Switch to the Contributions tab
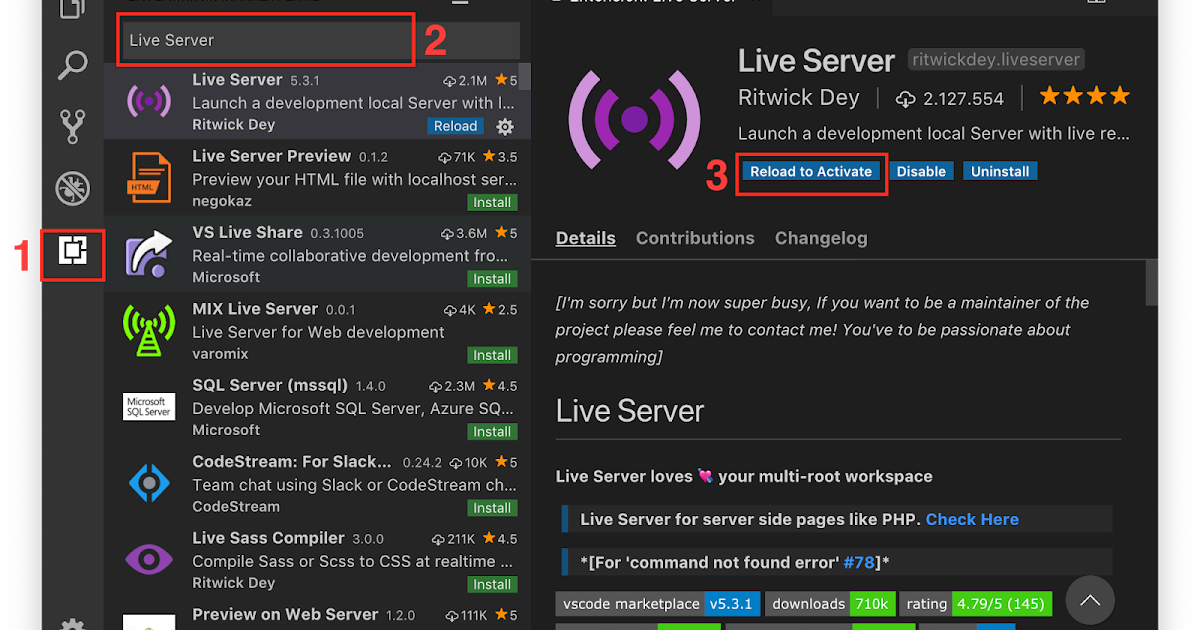The width and height of the screenshot is (1200, 630). tap(695, 238)
